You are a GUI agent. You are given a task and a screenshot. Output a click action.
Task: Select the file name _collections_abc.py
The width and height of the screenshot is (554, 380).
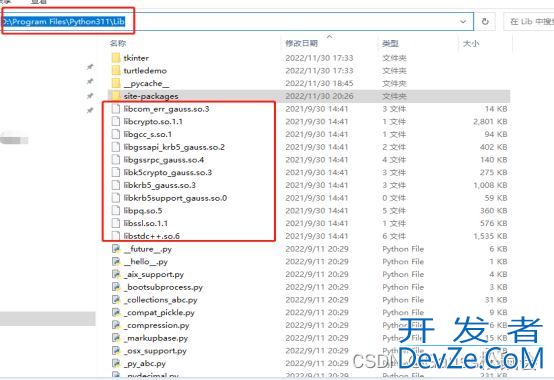pyautogui.click(x=160, y=300)
